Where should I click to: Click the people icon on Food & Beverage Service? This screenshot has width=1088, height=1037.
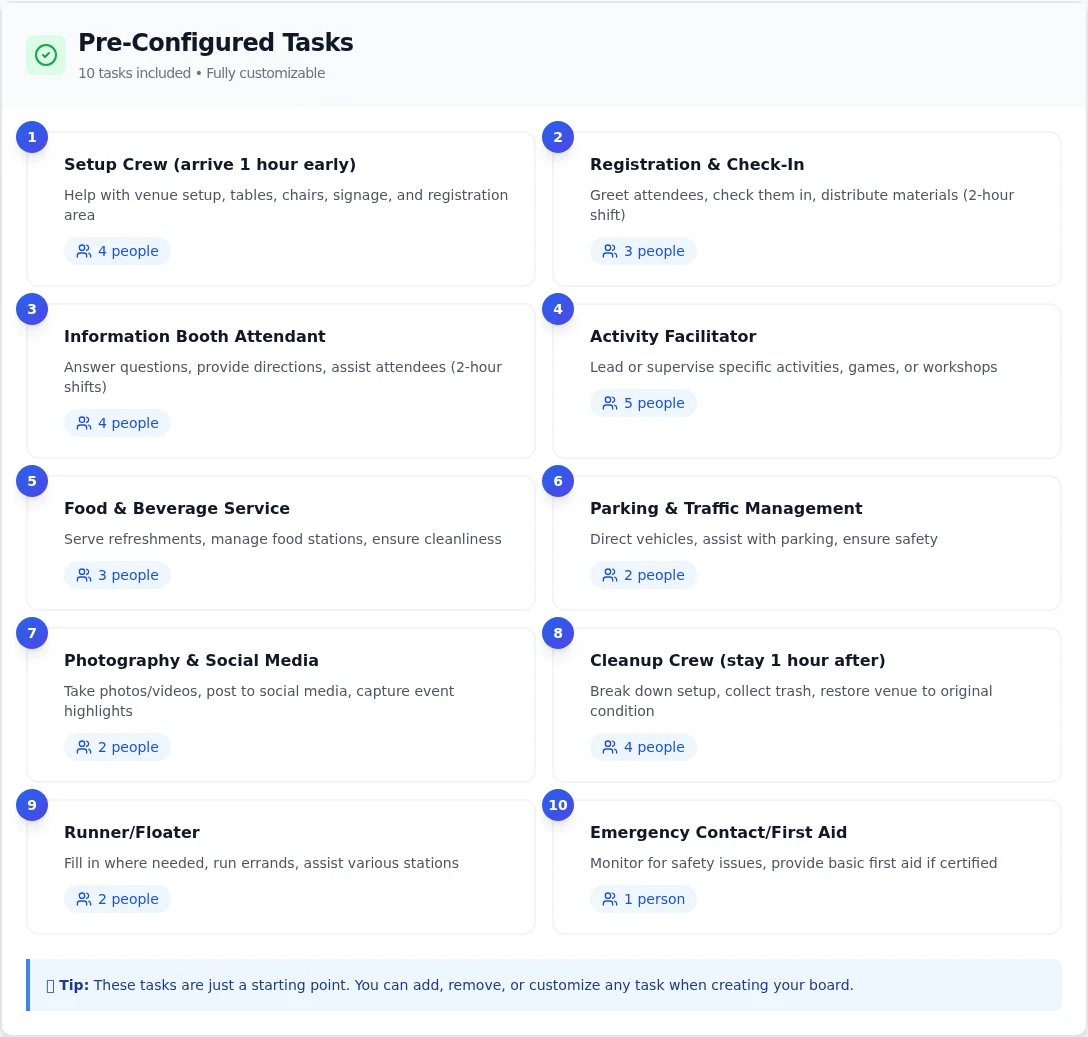pyautogui.click(x=83, y=575)
